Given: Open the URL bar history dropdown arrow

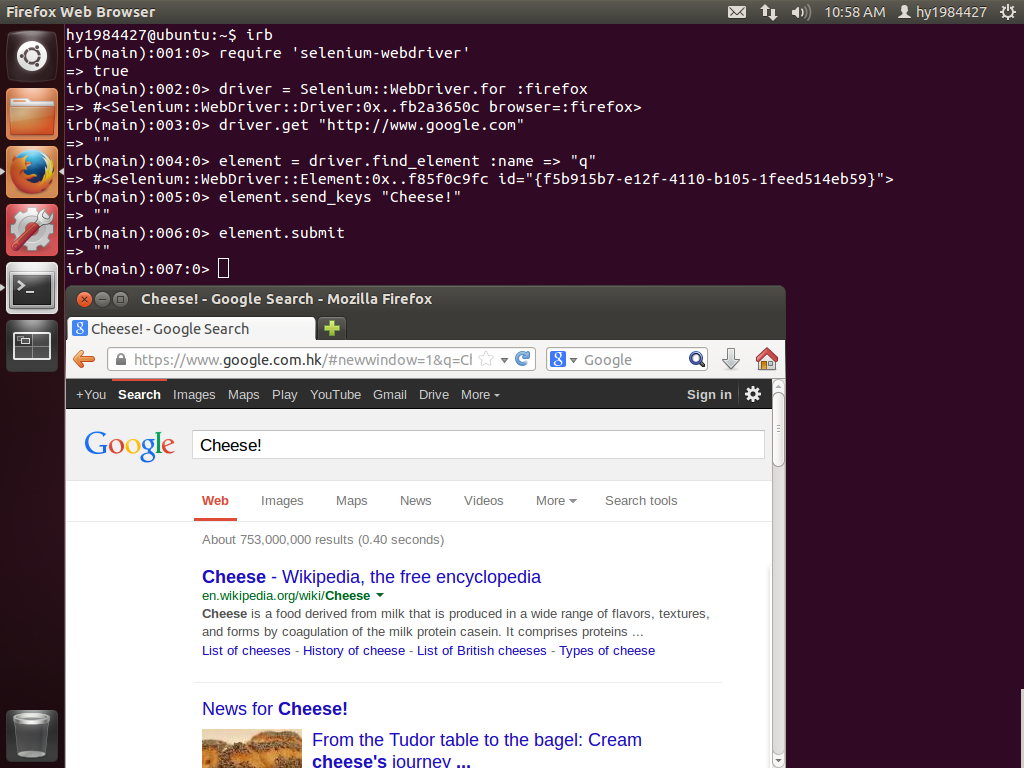Looking at the screenshot, I should 504,360.
